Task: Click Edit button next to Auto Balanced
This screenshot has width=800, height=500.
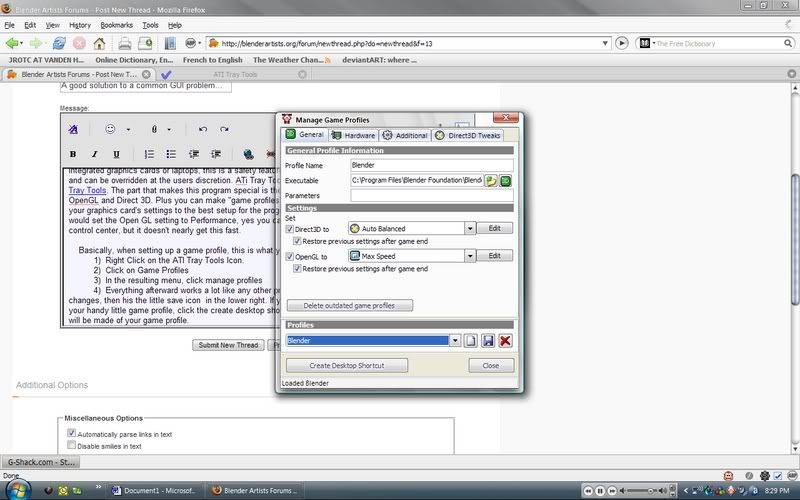Action: coord(494,229)
